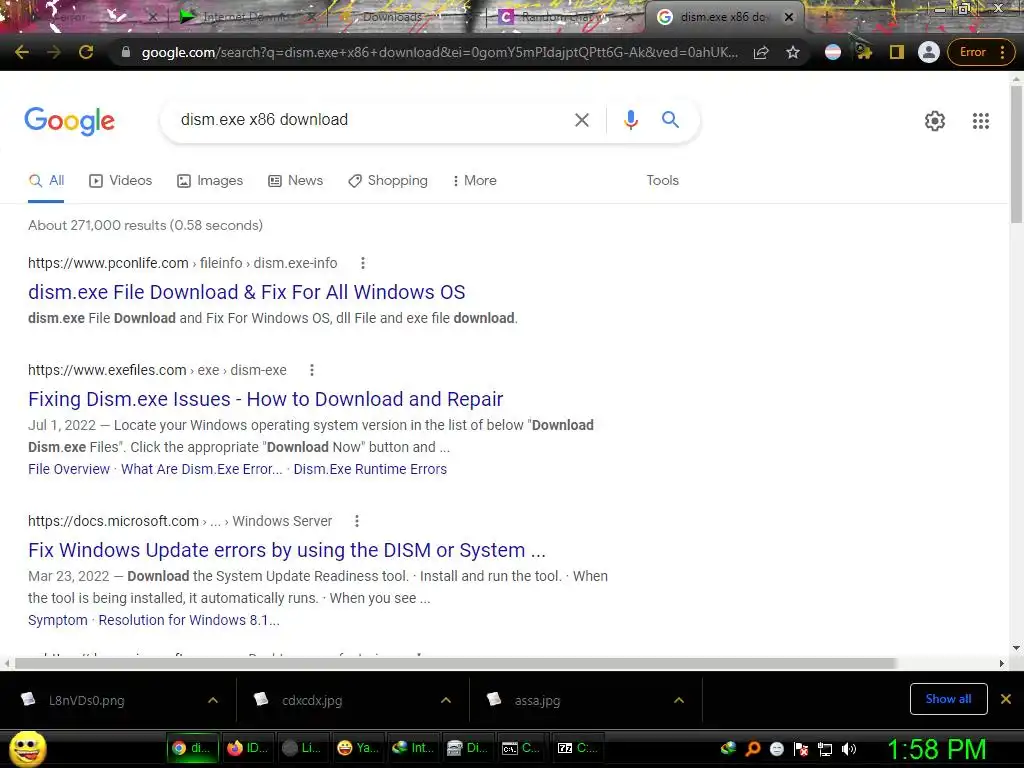1024x768 pixels.
Task: Click the pconlife.com URL breadcrumb
Action: [182, 263]
